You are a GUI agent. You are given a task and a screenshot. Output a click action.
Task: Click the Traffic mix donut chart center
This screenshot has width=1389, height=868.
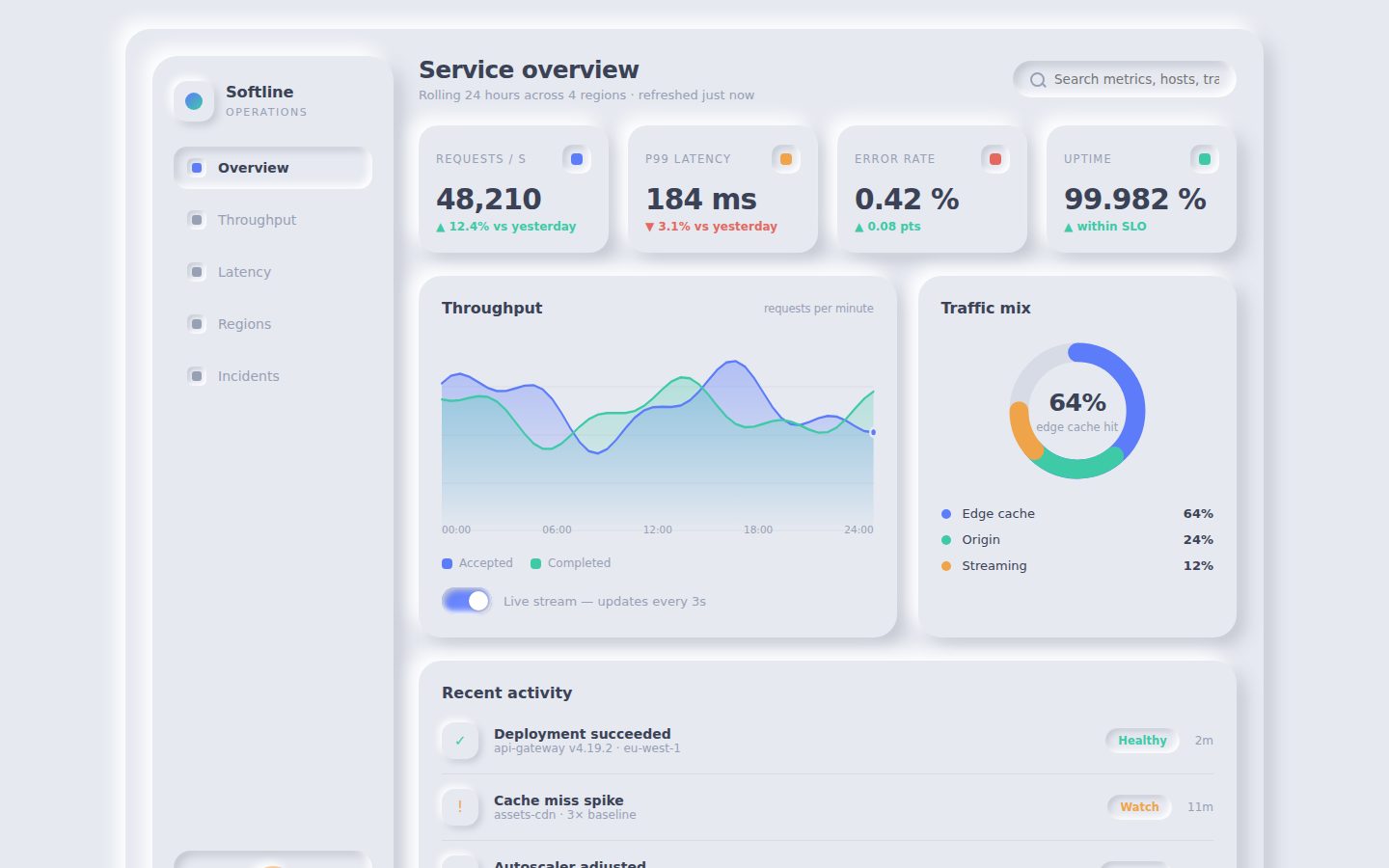pyautogui.click(x=1077, y=411)
